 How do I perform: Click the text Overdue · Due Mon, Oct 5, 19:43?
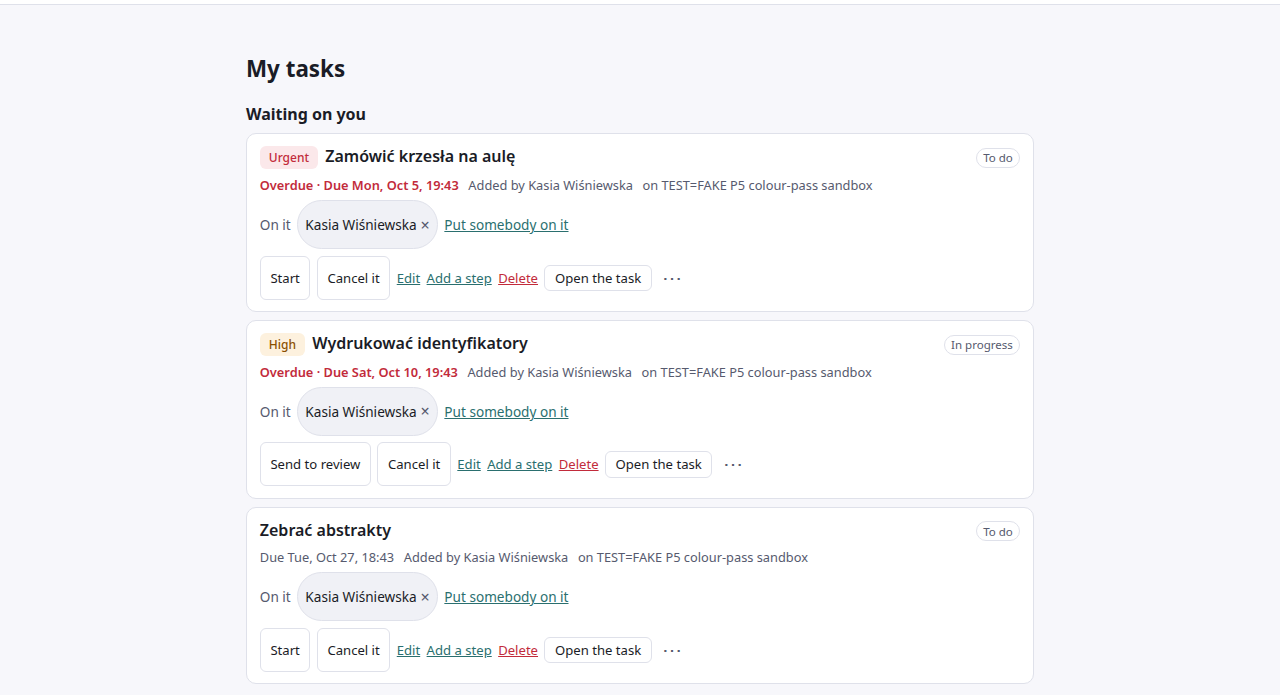359,185
